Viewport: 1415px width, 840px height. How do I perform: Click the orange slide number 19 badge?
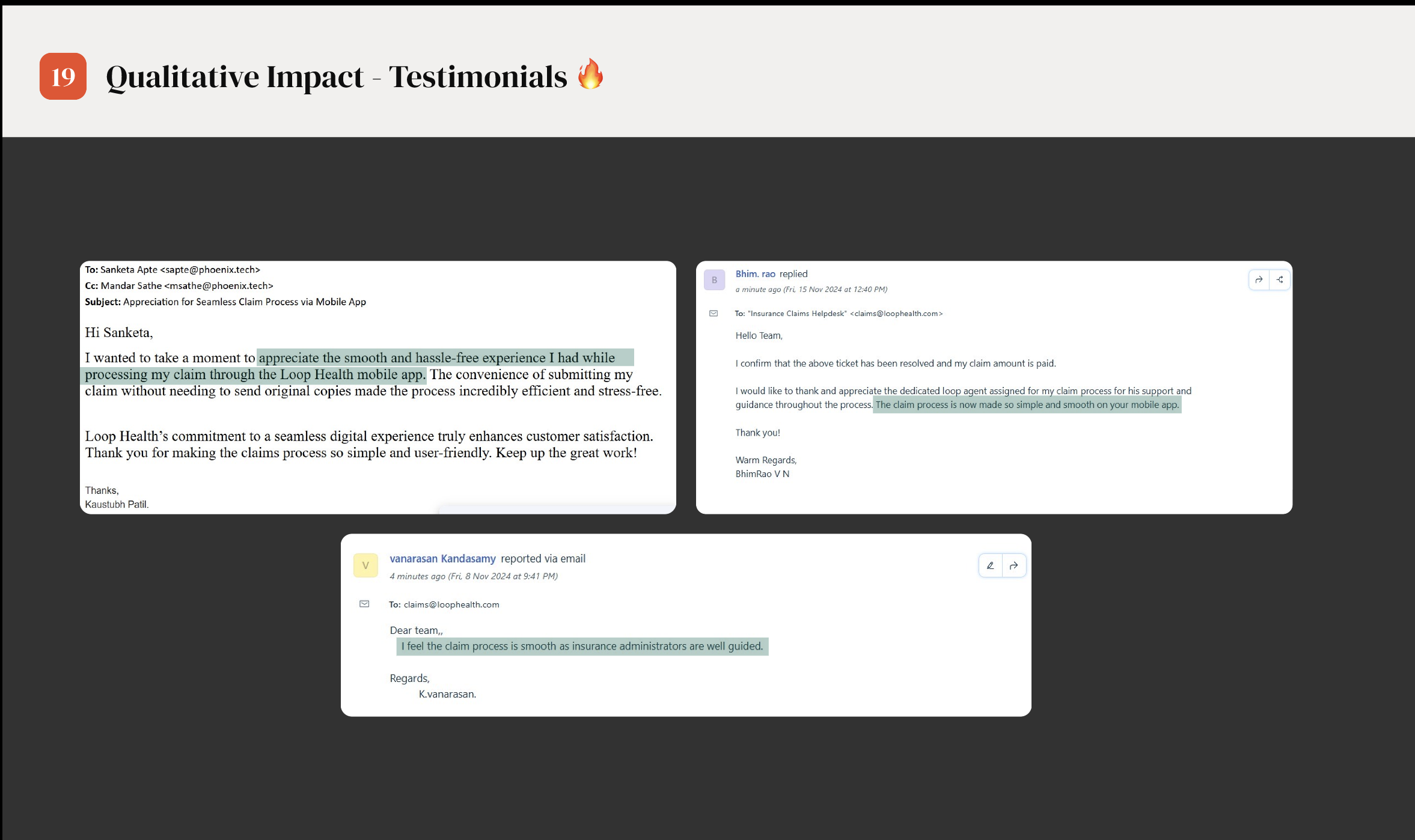click(x=63, y=76)
